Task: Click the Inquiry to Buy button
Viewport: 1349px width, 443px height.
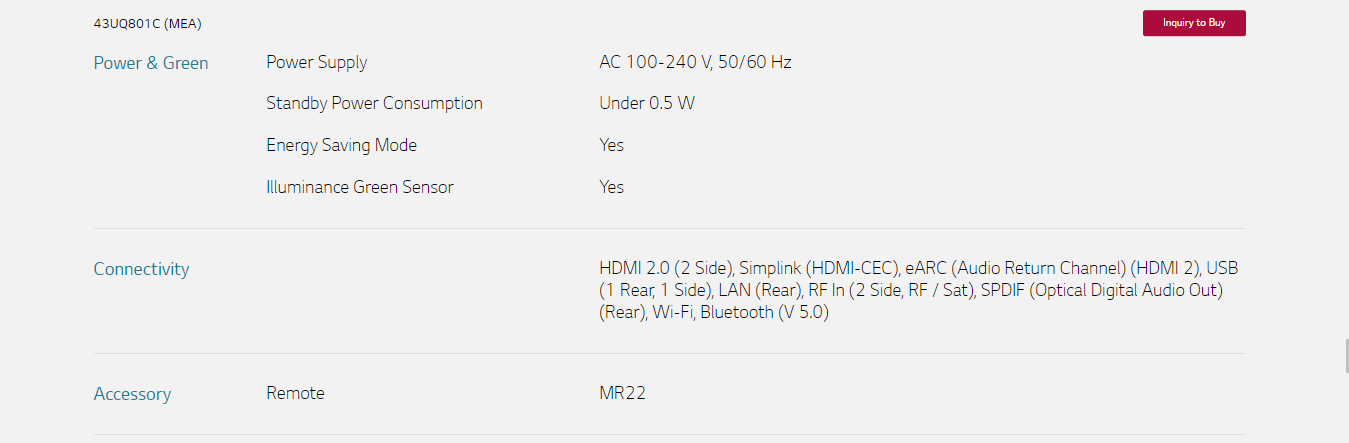Action: pyautogui.click(x=1194, y=23)
